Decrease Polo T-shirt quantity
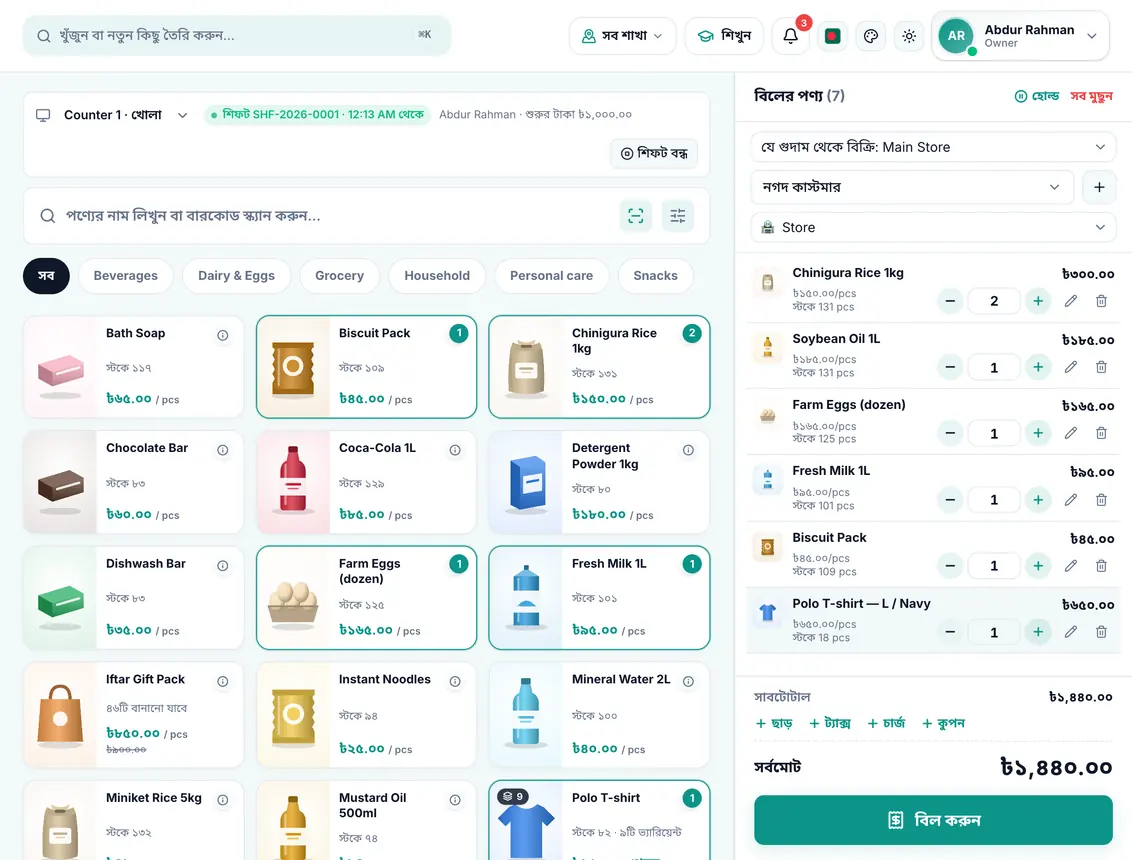This screenshot has height=860, width=1132. click(950, 632)
